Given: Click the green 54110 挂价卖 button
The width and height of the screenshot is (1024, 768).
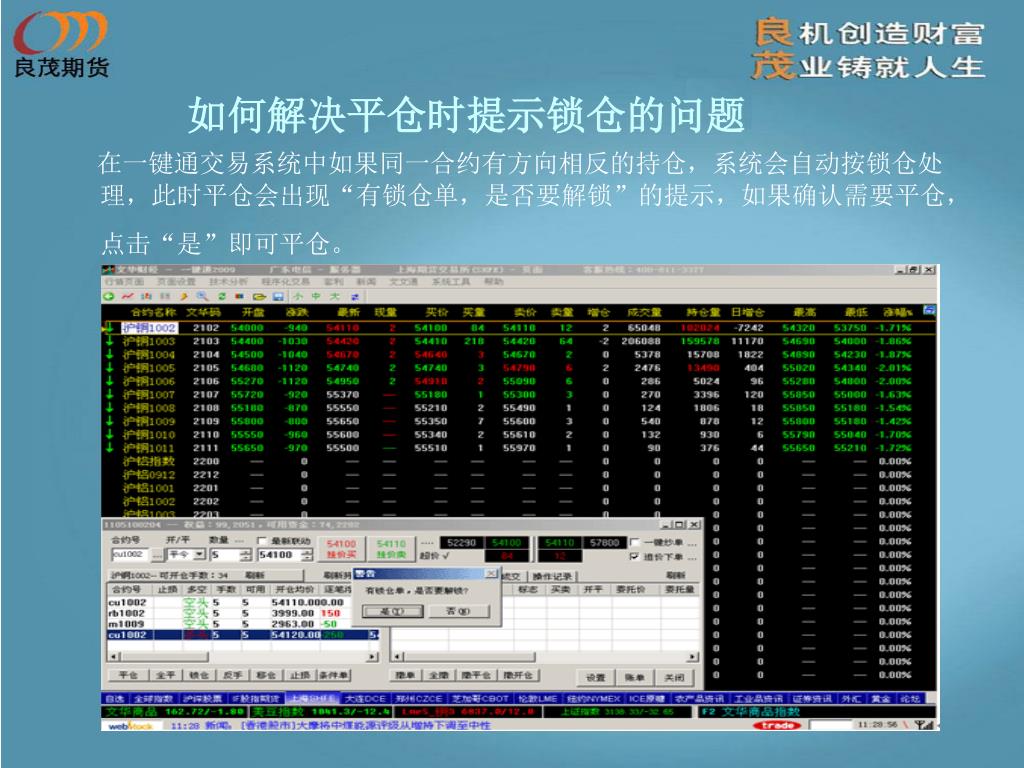Looking at the screenshot, I should click(391, 549).
